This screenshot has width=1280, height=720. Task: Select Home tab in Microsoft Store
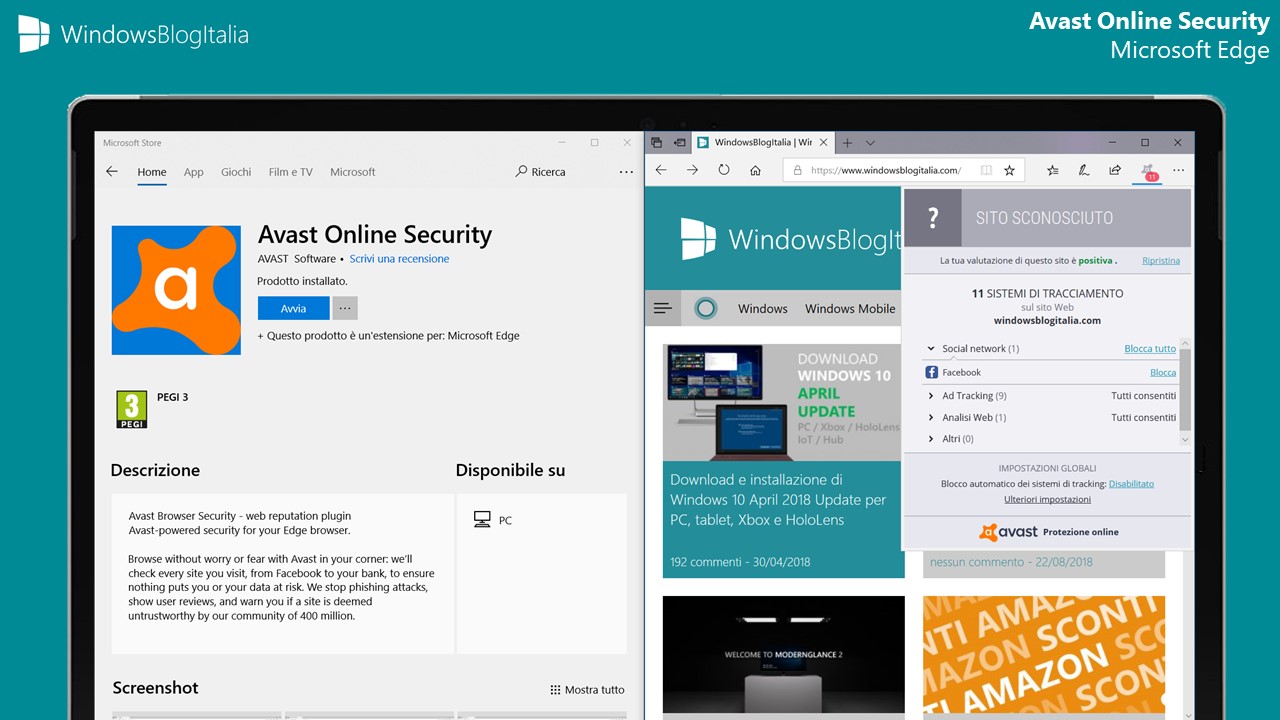click(152, 172)
